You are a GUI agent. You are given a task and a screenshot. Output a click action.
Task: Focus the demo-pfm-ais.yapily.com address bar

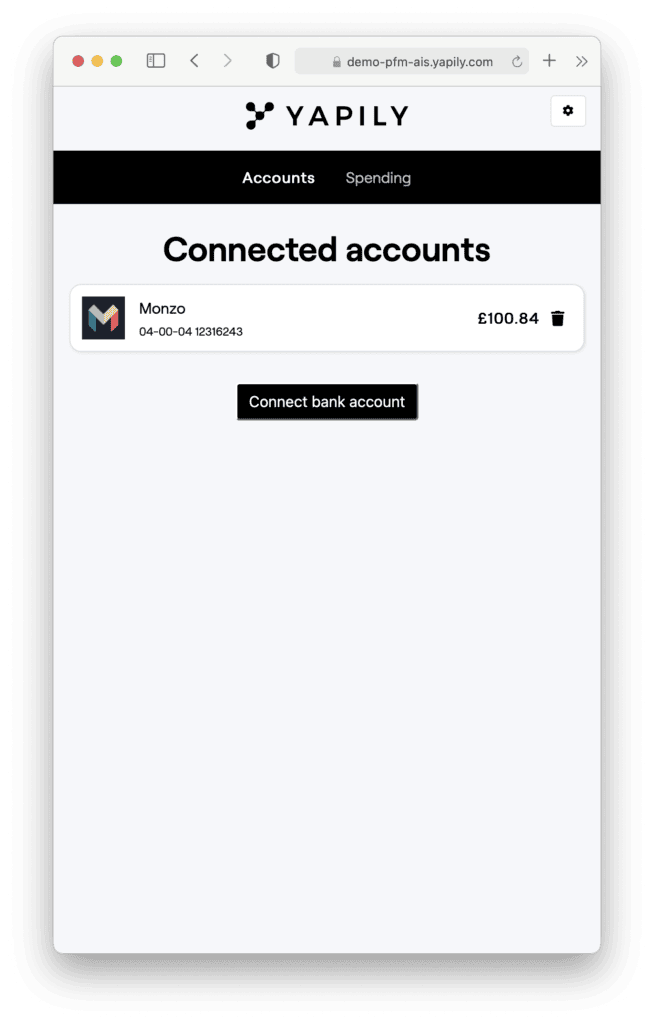[412, 61]
